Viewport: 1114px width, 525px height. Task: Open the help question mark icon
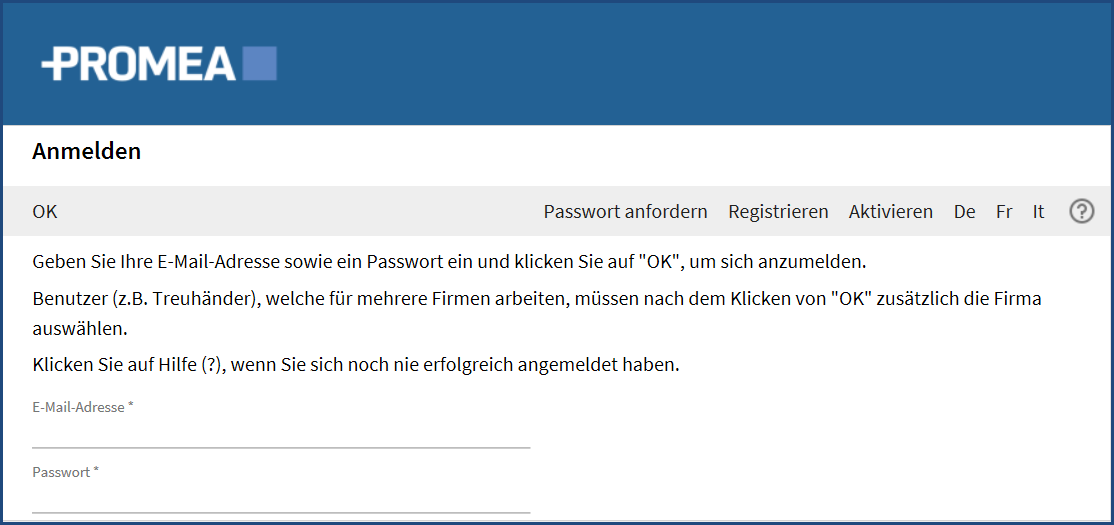coord(1081,211)
